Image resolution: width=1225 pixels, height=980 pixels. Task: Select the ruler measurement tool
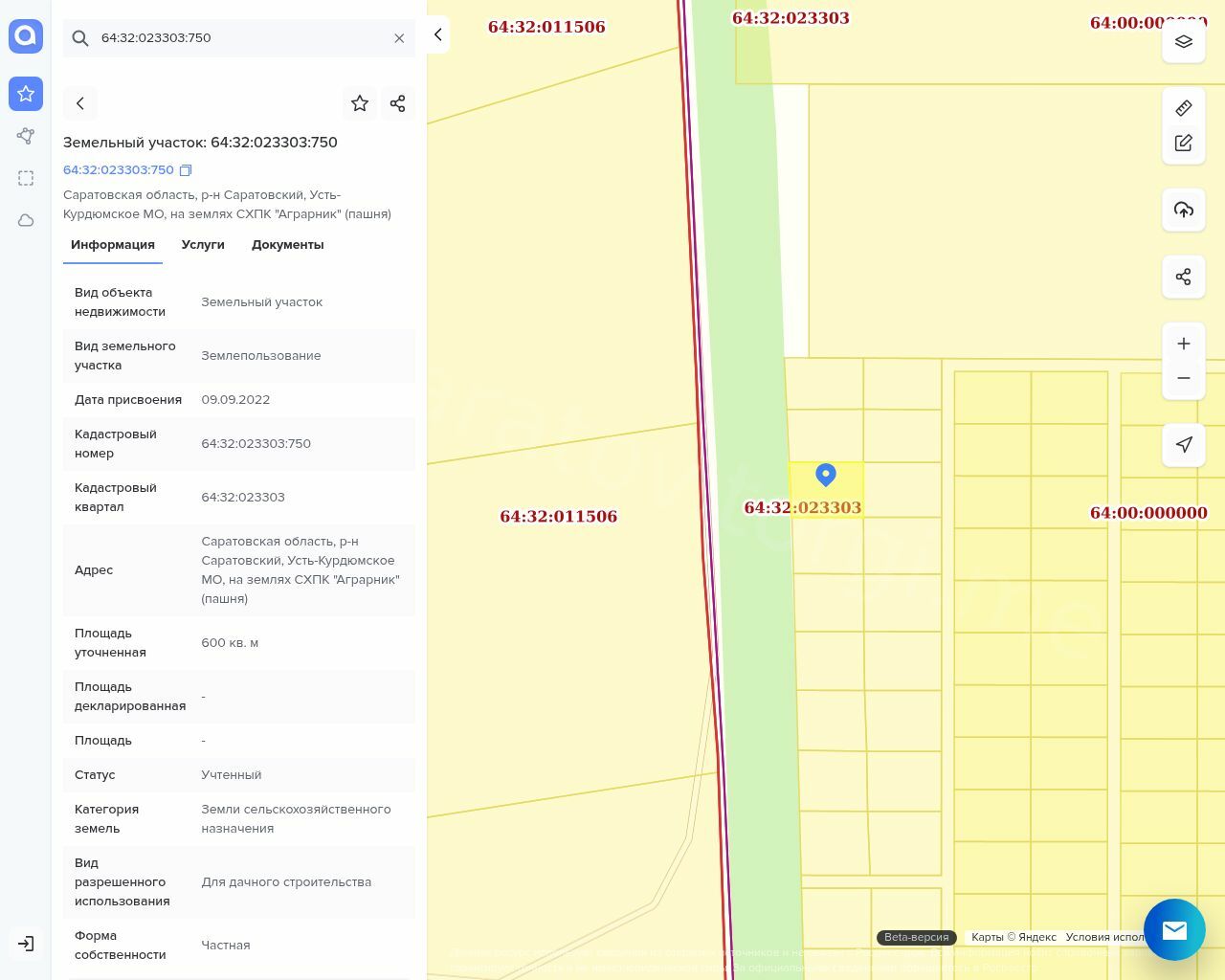(1183, 108)
